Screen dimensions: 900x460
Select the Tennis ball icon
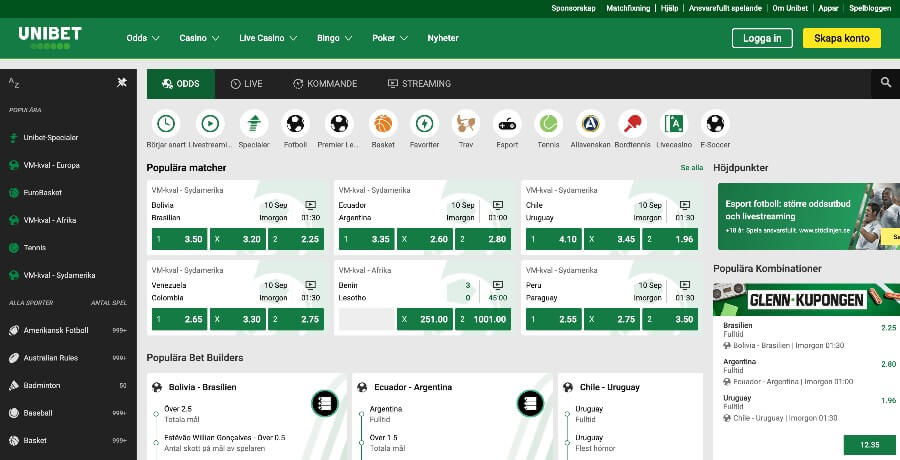click(x=548, y=123)
